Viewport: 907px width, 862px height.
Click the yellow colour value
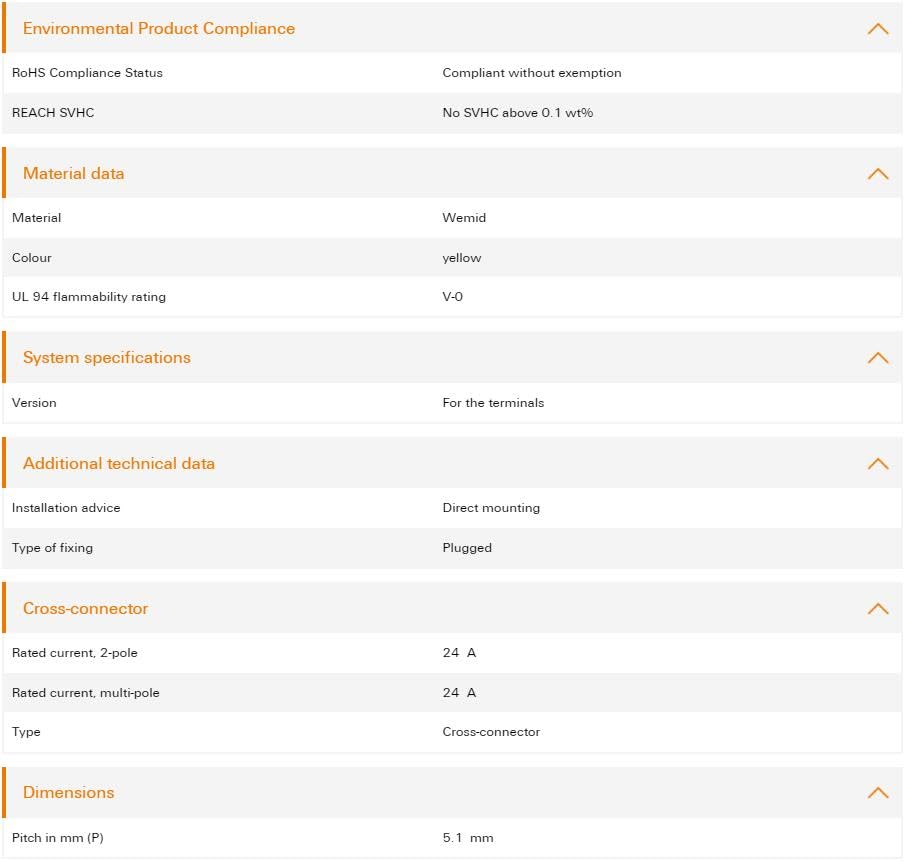coord(462,258)
